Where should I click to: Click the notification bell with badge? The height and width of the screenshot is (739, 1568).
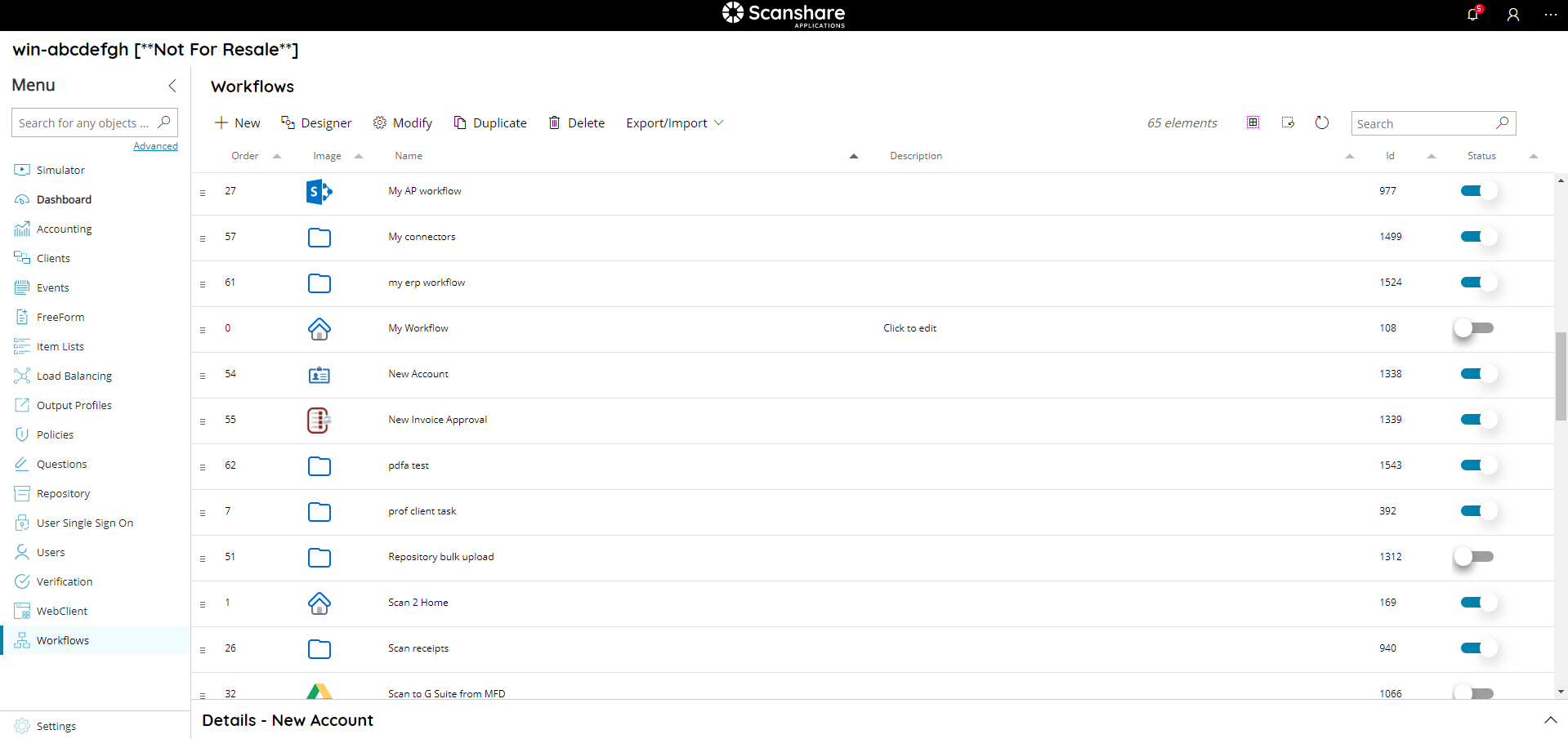(1473, 15)
